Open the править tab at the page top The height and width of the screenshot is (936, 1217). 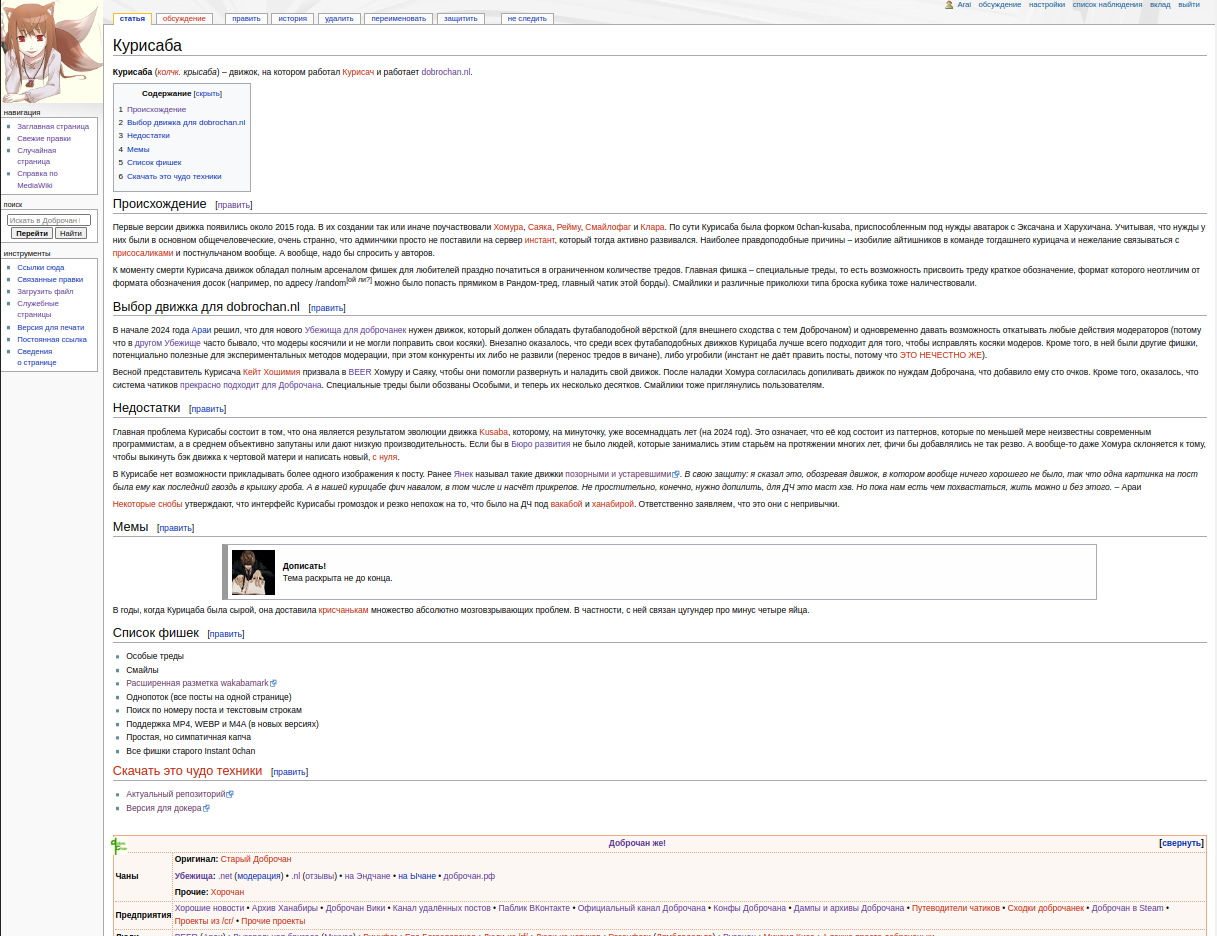pyautogui.click(x=245, y=18)
